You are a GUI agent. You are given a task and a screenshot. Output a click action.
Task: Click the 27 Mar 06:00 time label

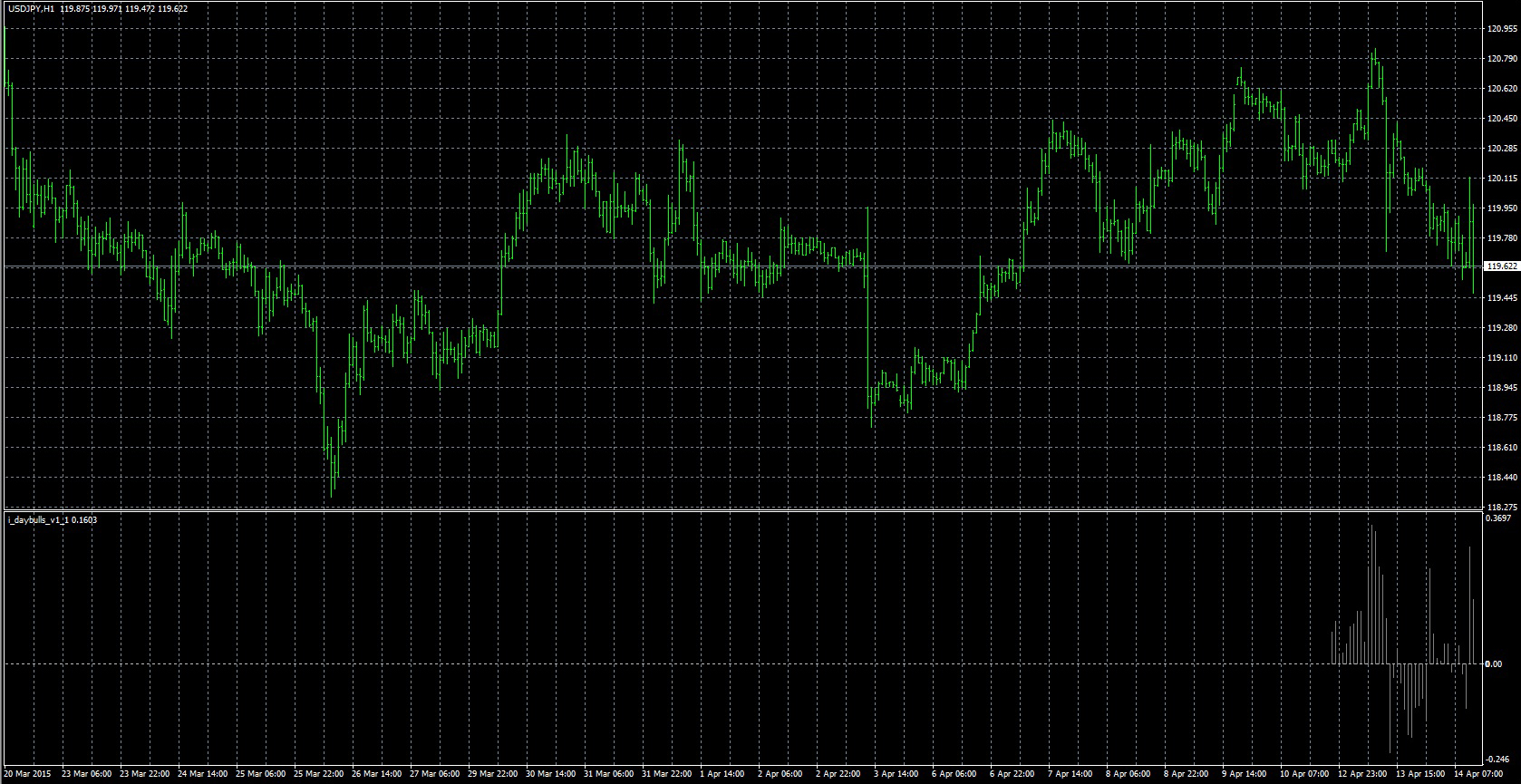435,775
